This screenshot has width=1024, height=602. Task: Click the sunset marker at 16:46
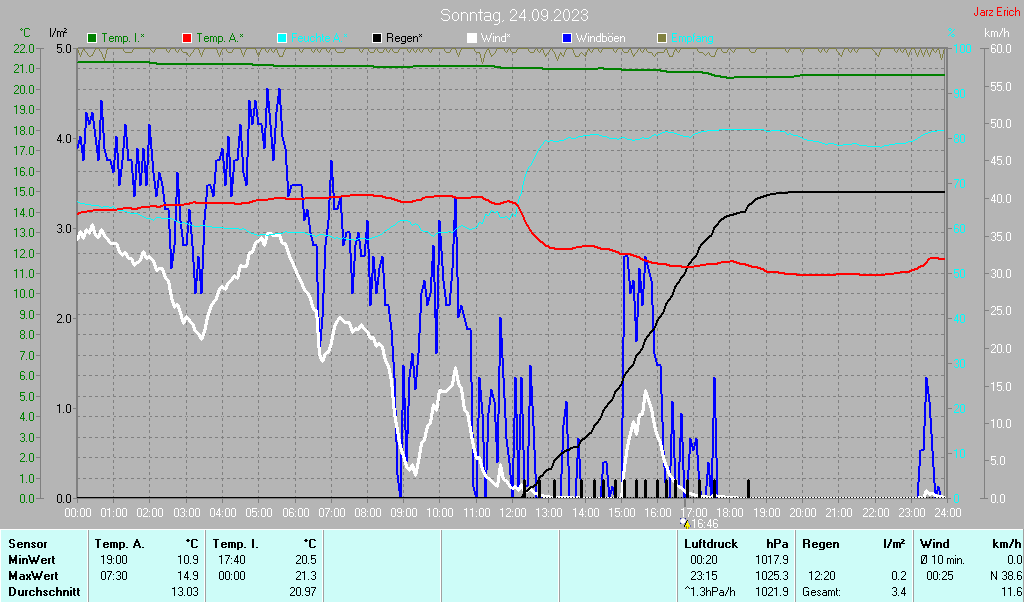(686, 522)
